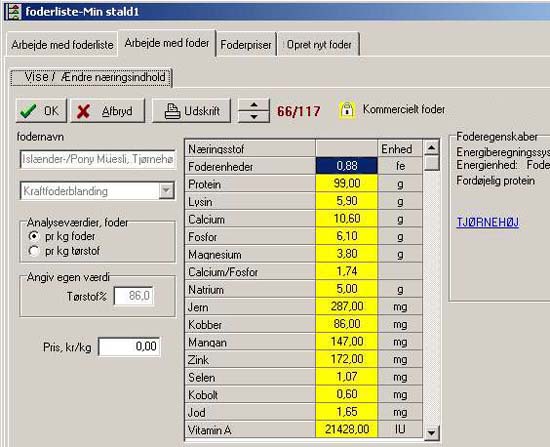Click the Protein value 99,00 cell
The height and width of the screenshot is (447, 550).
[x=347, y=184]
